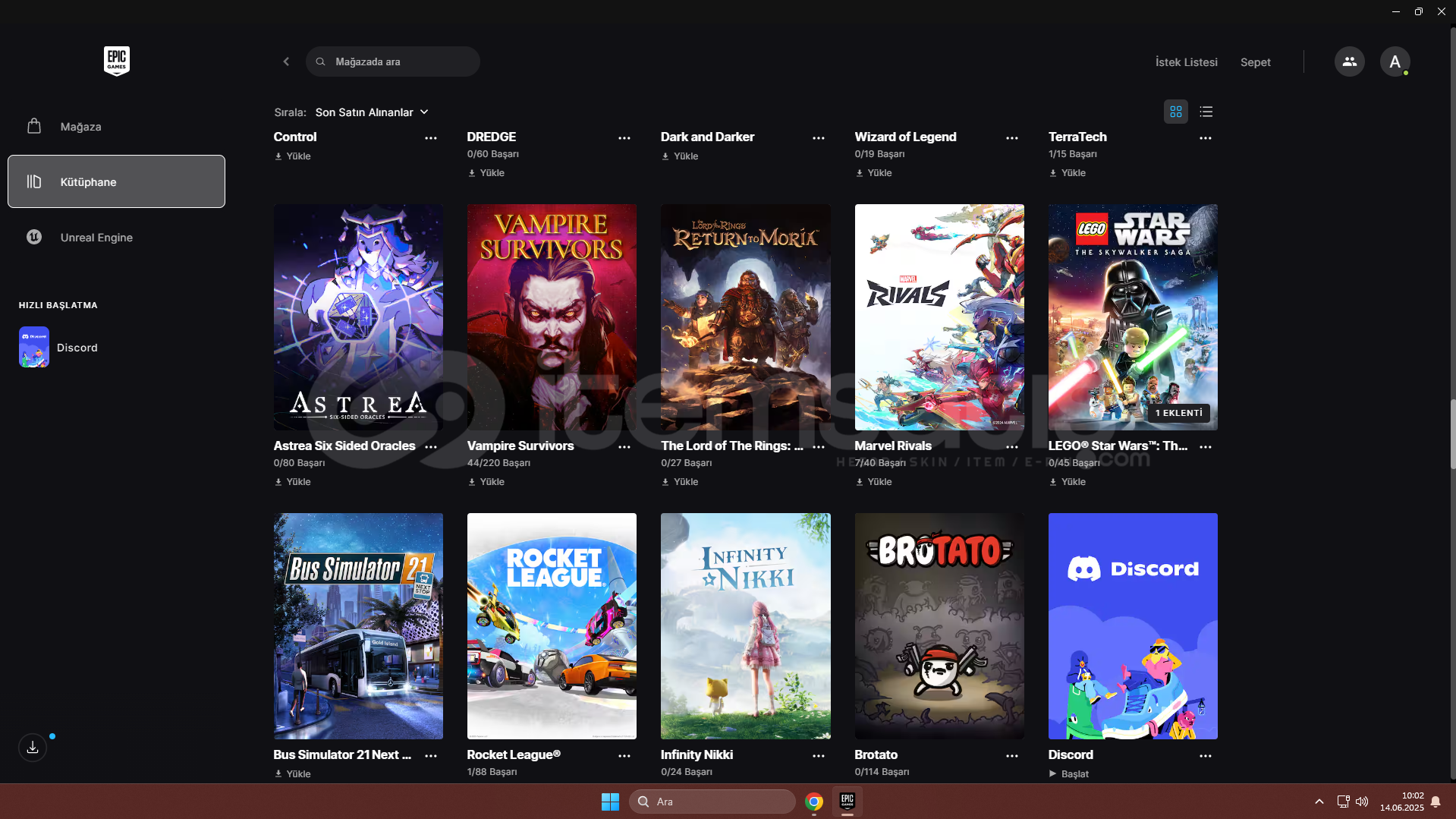Click the Epic Games taskbar icon
The image size is (1456, 819).
(847, 802)
